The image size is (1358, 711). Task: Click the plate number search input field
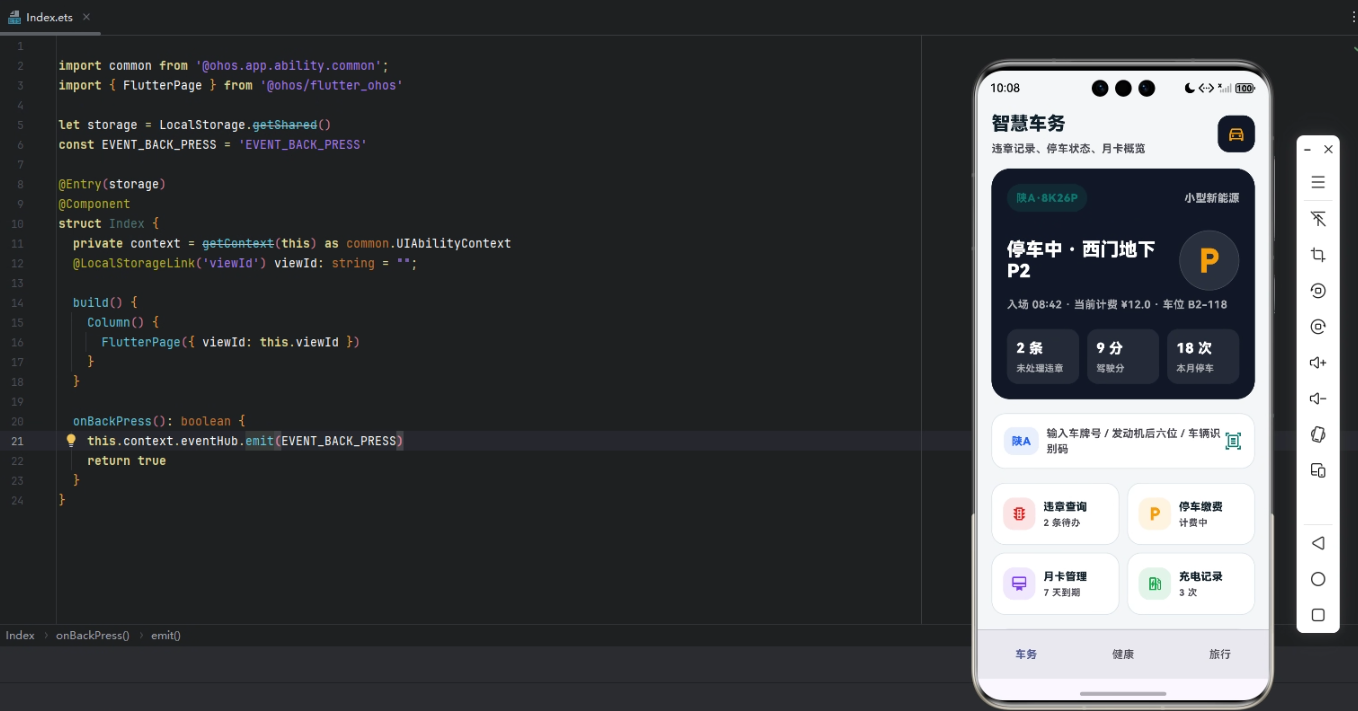pos(1123,441)
